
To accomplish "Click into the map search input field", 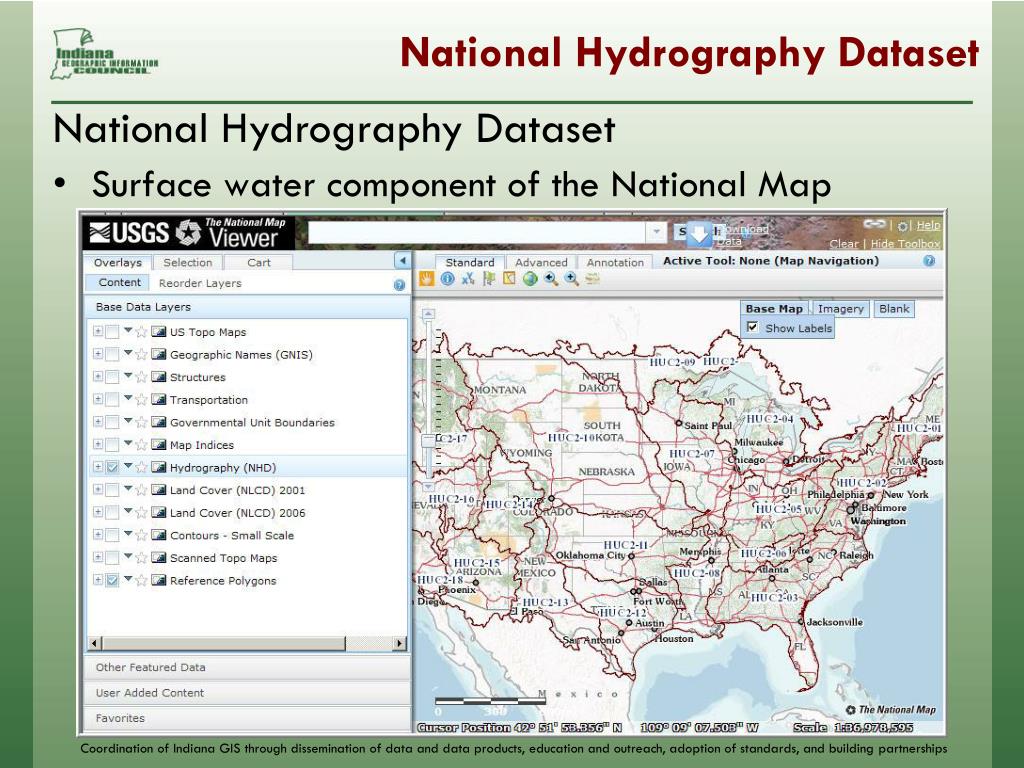I will 477,232.
